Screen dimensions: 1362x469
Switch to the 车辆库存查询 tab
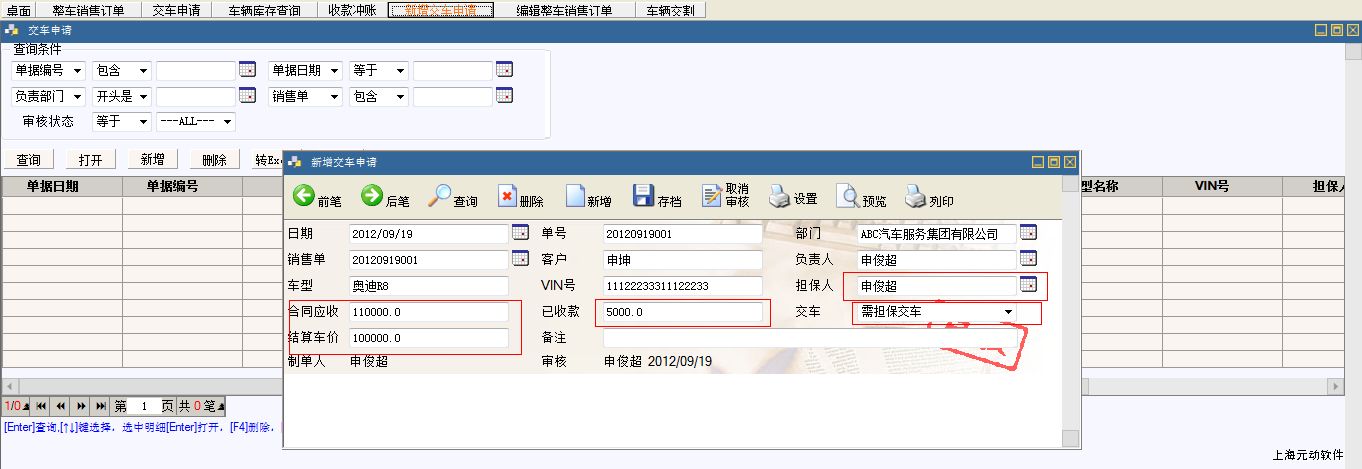(x=265, y=10)
